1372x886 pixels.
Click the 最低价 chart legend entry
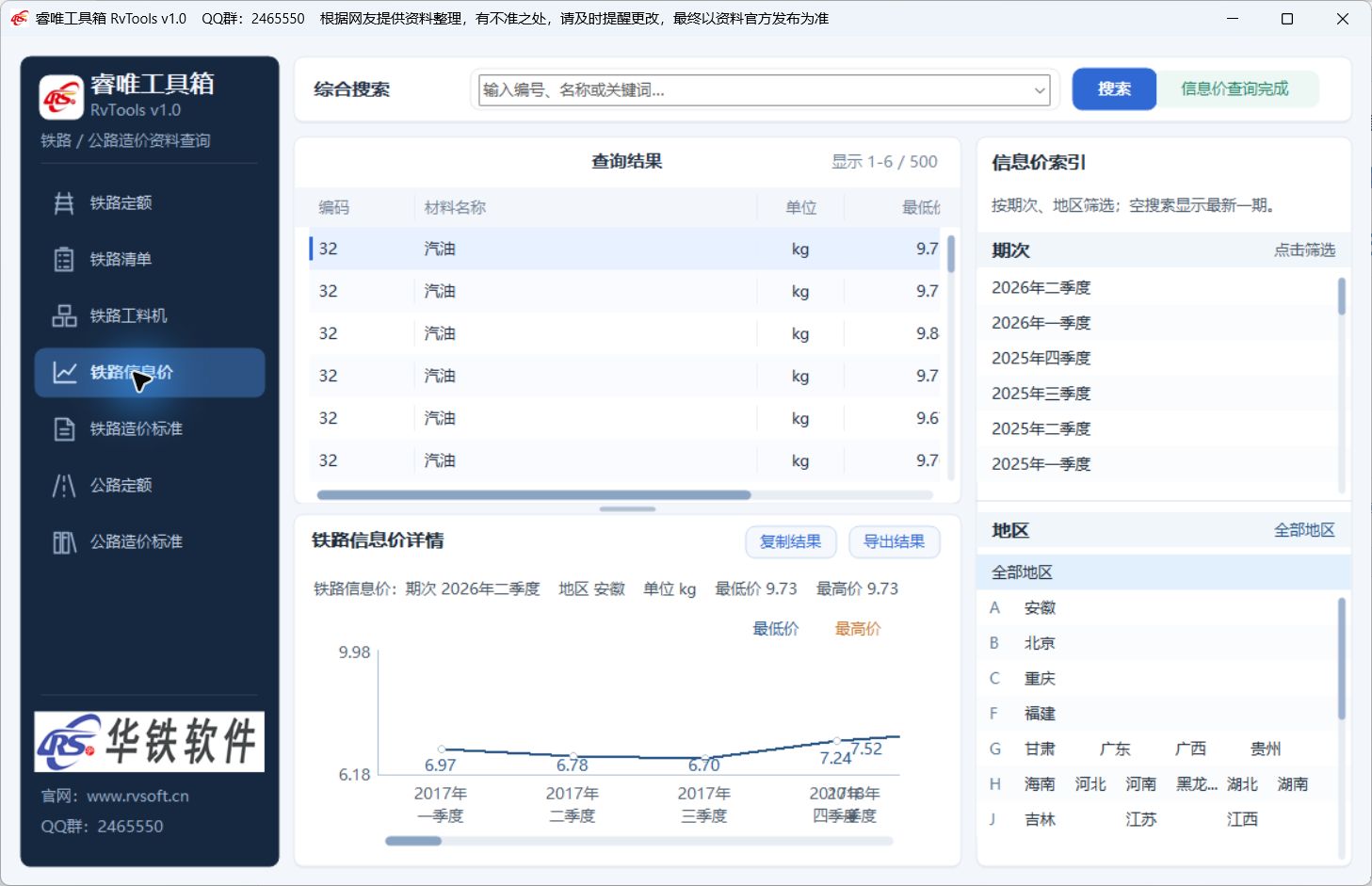[x=775, y=629]
